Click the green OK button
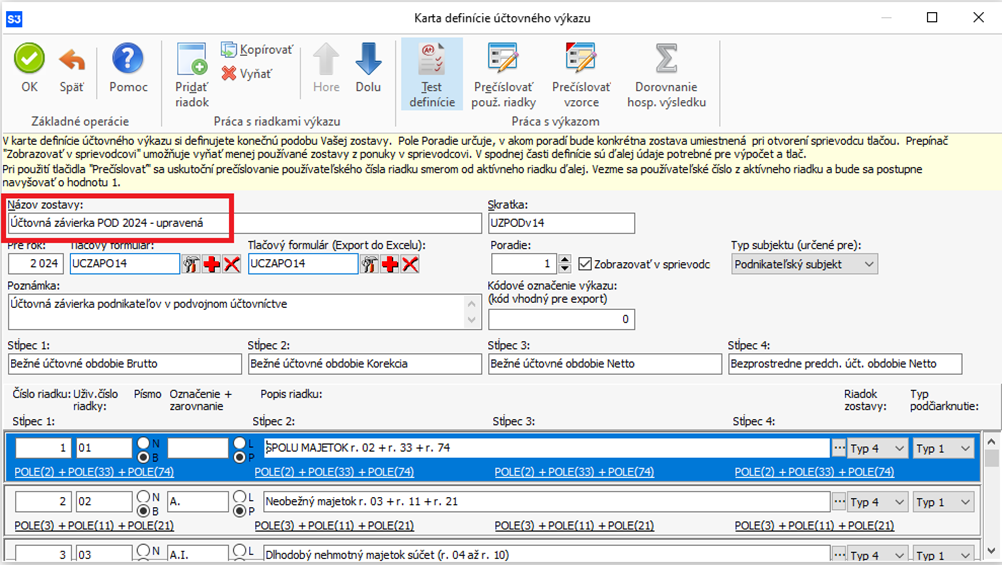This screenshot has width=1002, height=565. [29, 69]
